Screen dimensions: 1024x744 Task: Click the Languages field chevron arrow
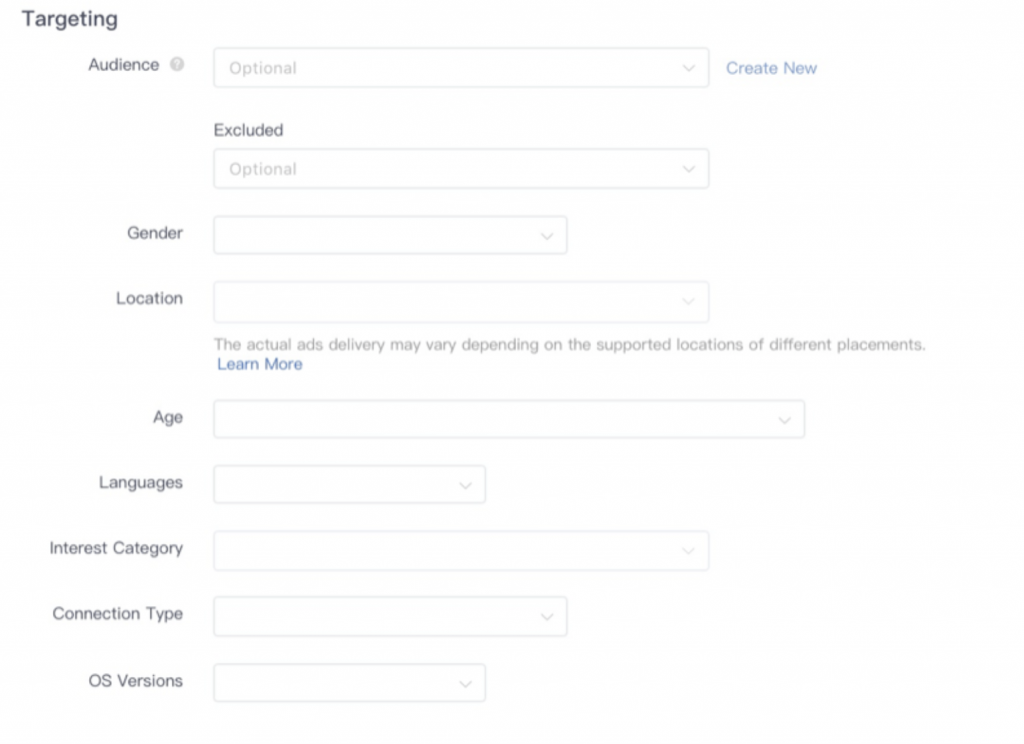[x=465, y=485]
